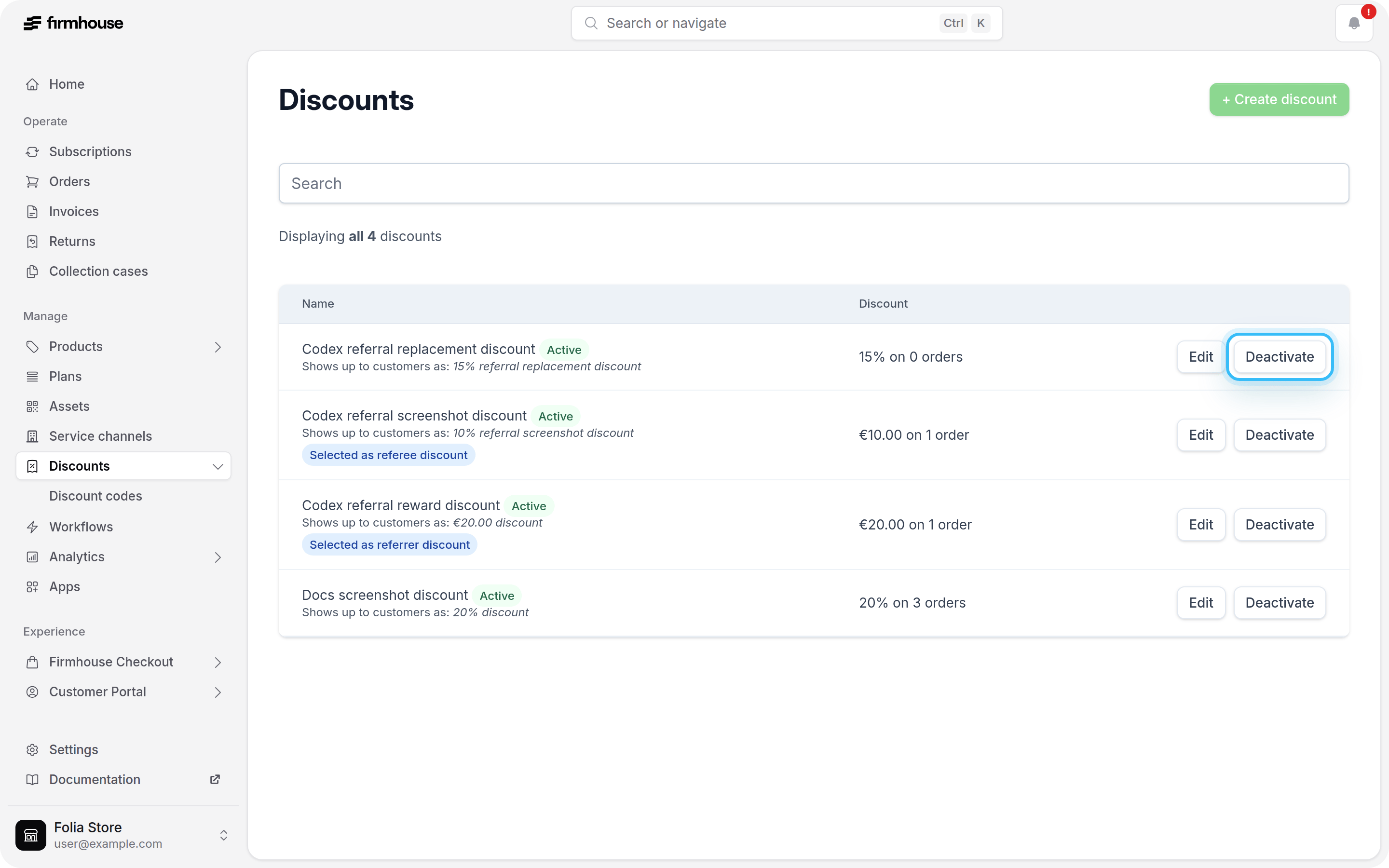Deactivate Codex referral replacement discount

pos(1280,357)
